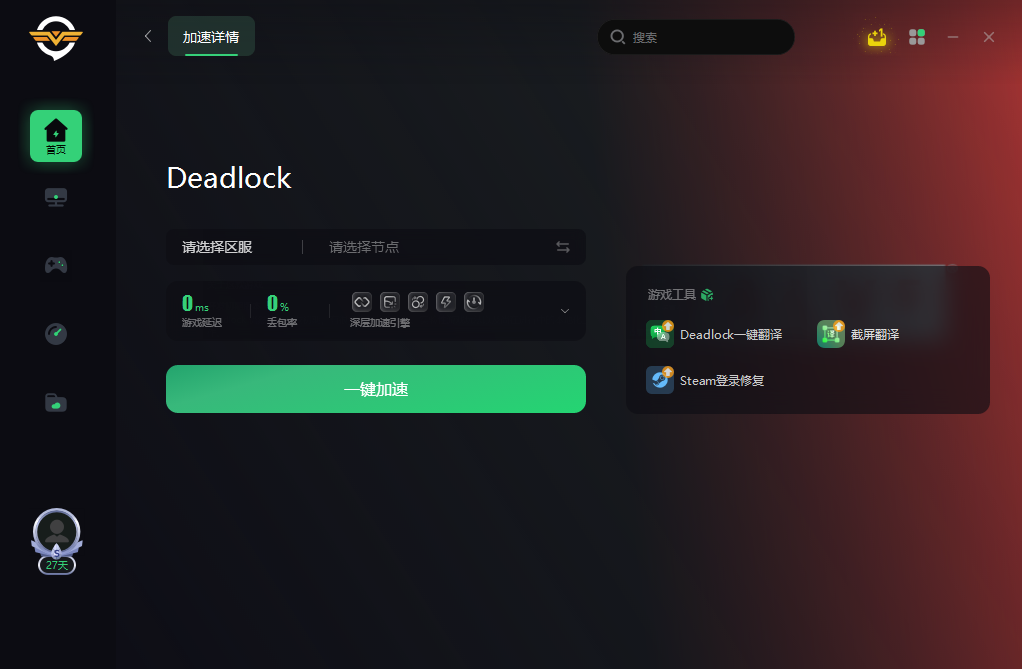Viewport: 1022px width, 669px height.
Task: Go back with the left arrow
Action: (x=148, y=37)
